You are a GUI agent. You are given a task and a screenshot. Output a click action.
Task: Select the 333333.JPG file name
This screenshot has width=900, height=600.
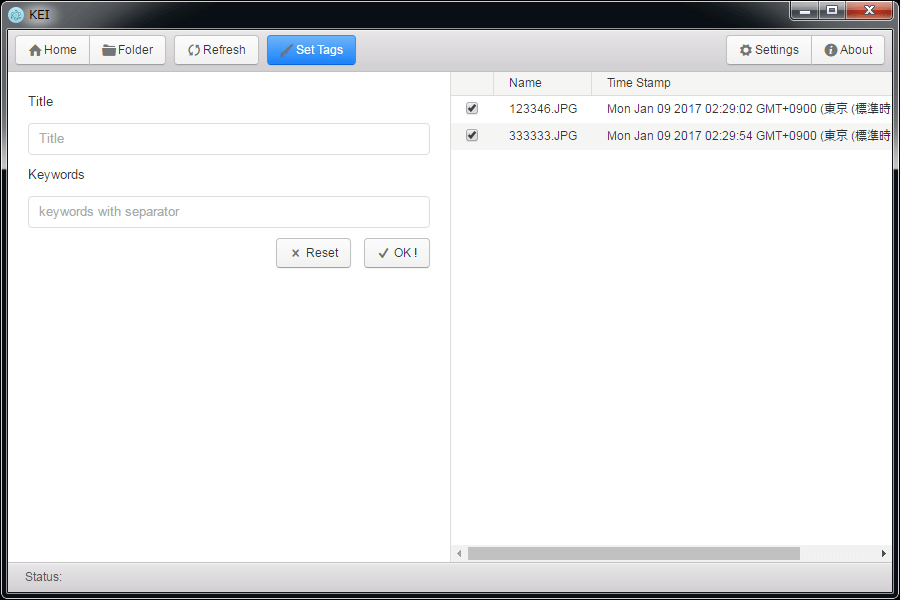[543, 136]
